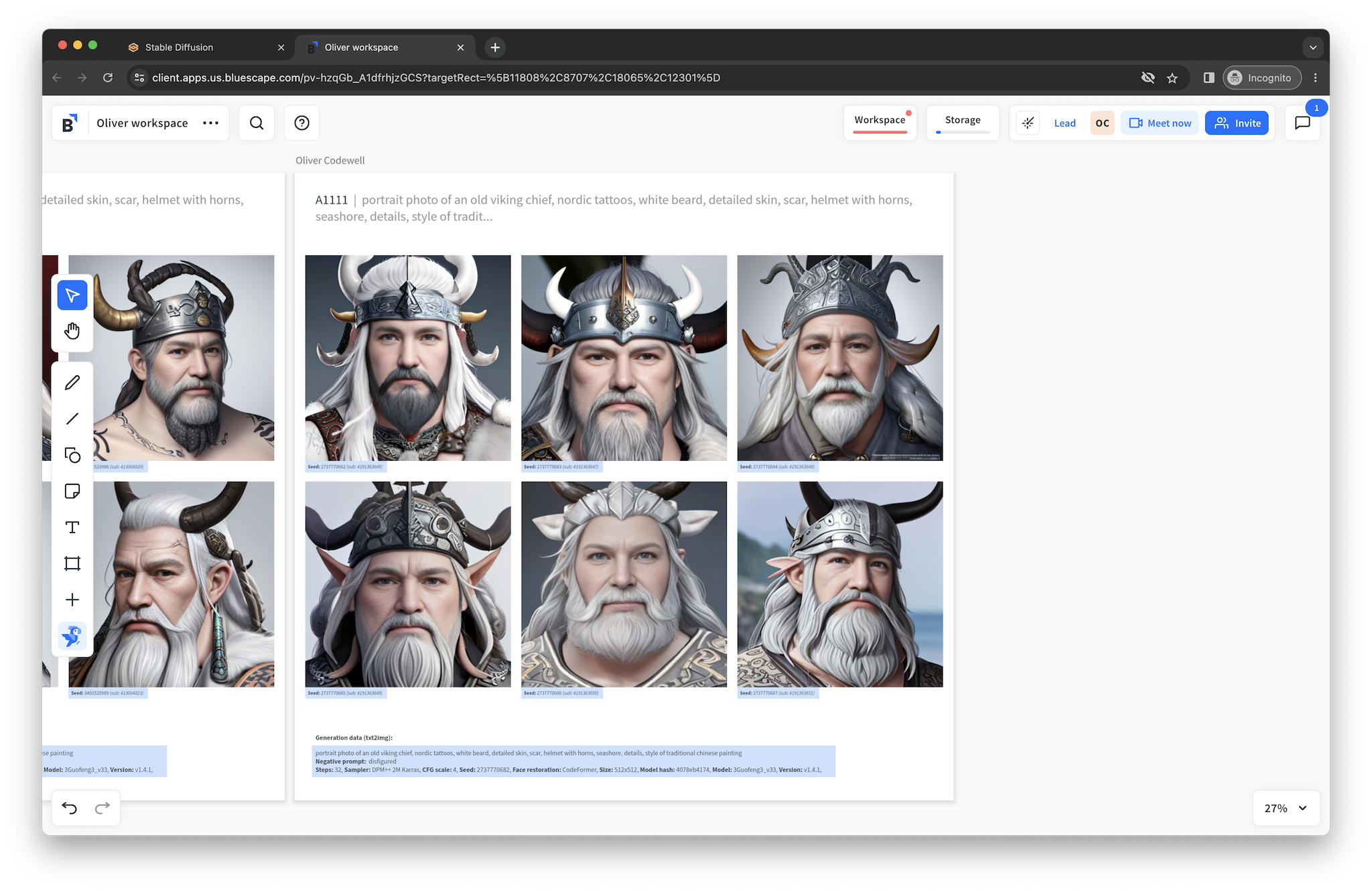1372x891 pixels.
Task: Pick the Shapes tool
Action: [x=72, y=455]
